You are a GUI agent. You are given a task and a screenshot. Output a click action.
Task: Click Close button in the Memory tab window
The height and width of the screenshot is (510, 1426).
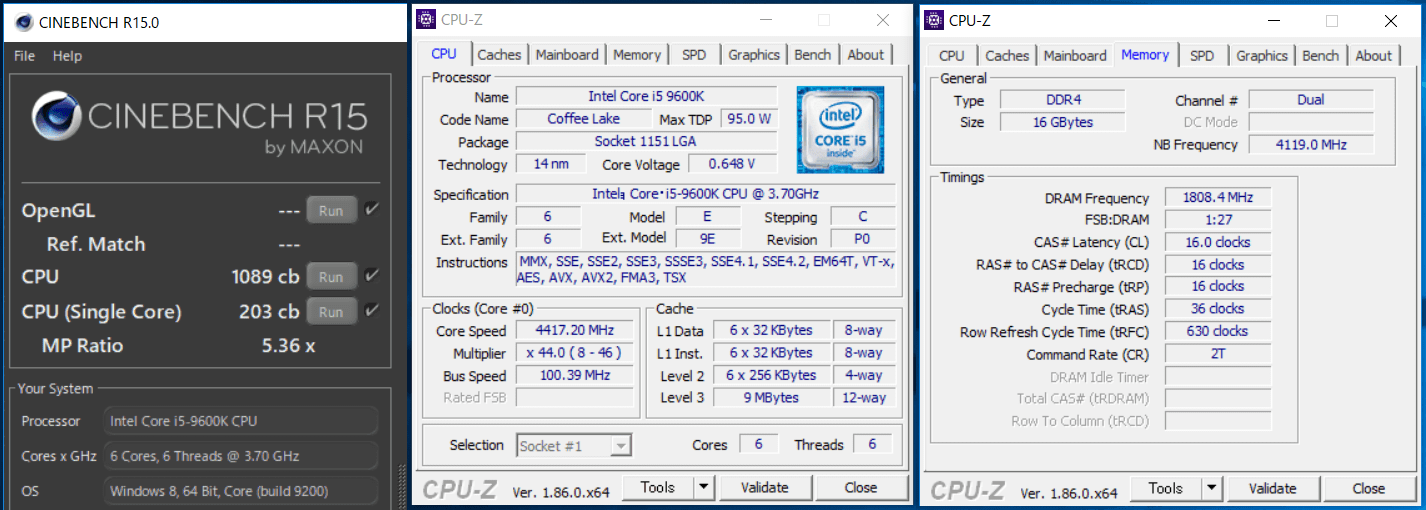(1369, 488)
